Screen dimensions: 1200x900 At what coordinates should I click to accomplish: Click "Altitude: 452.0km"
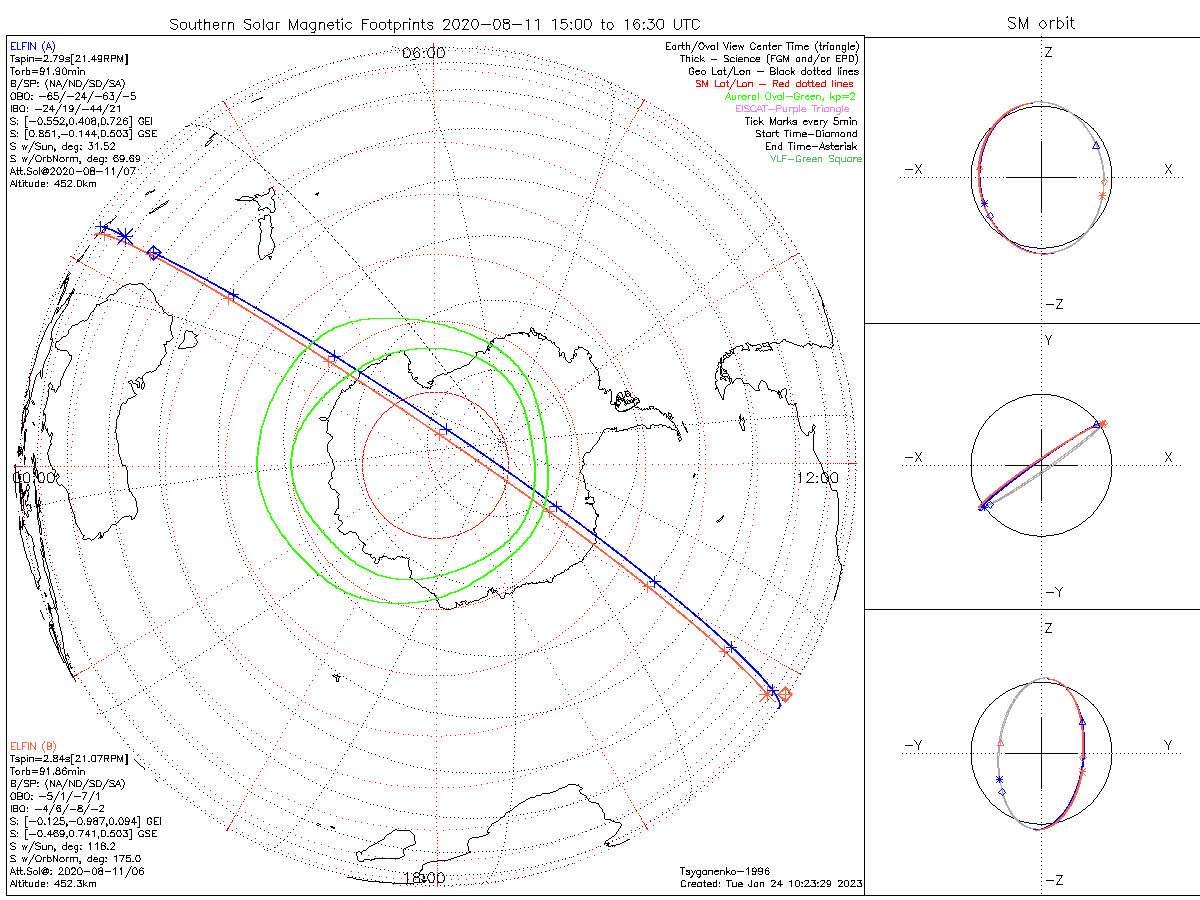[x=53, y=184]
